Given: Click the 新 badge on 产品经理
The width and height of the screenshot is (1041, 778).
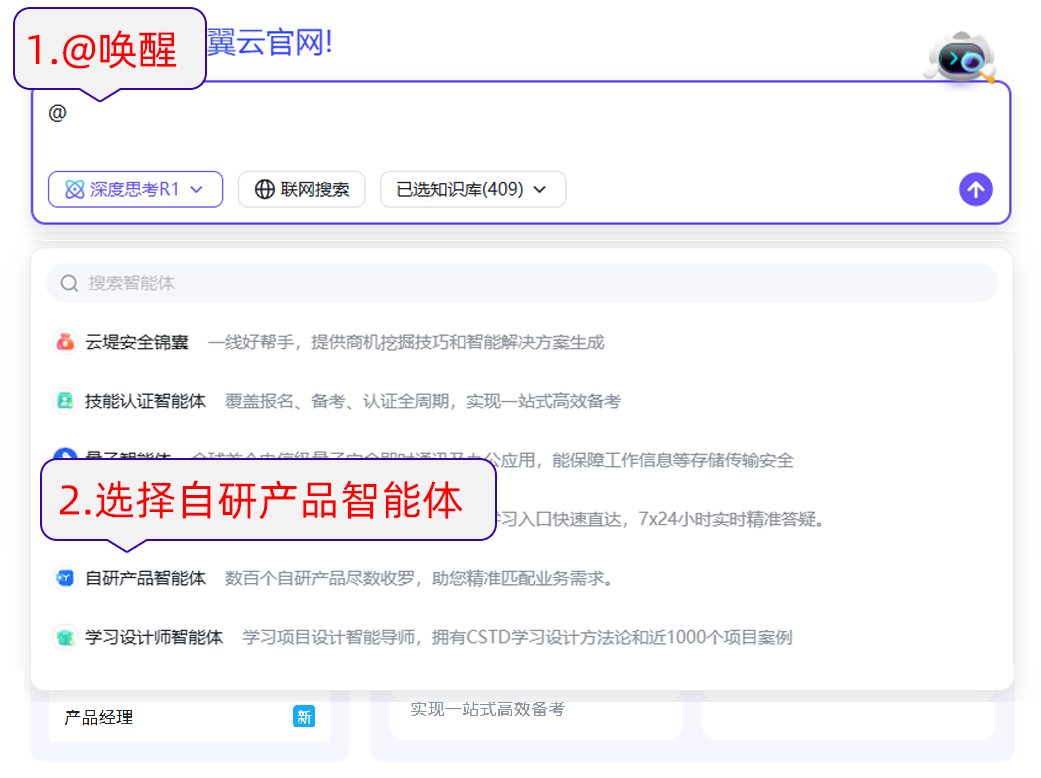Looking at the screenshot, I should tap(305, 717).
